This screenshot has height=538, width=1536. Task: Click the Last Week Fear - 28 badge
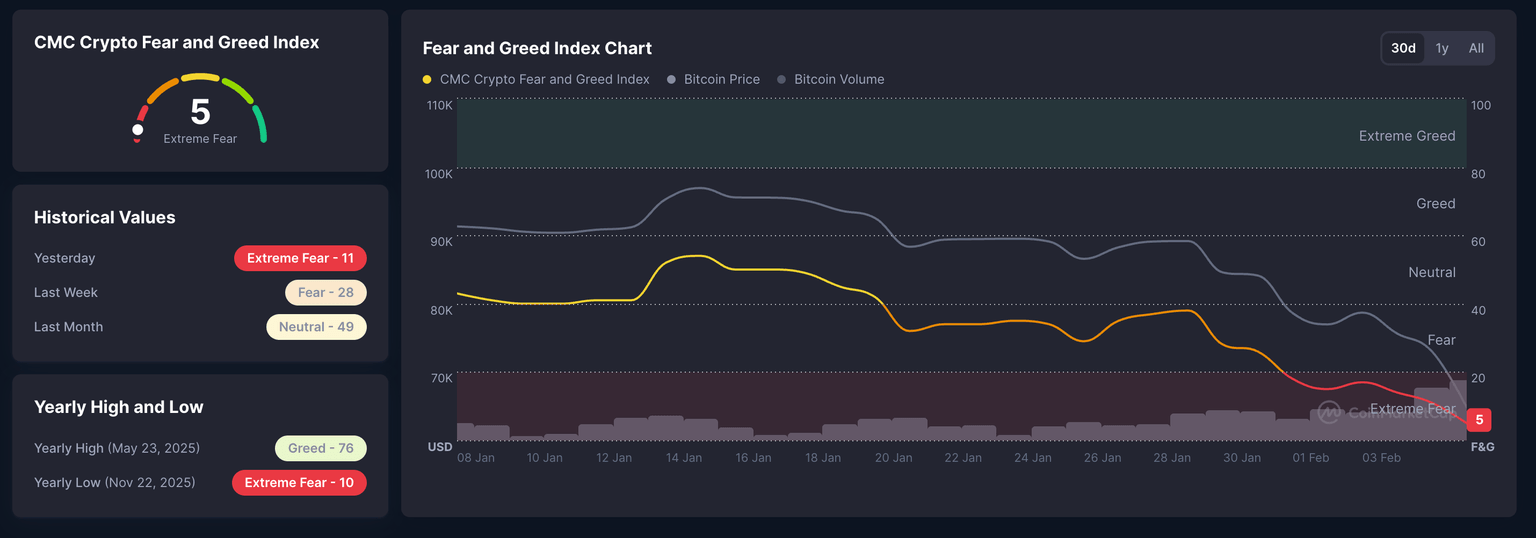325,292
